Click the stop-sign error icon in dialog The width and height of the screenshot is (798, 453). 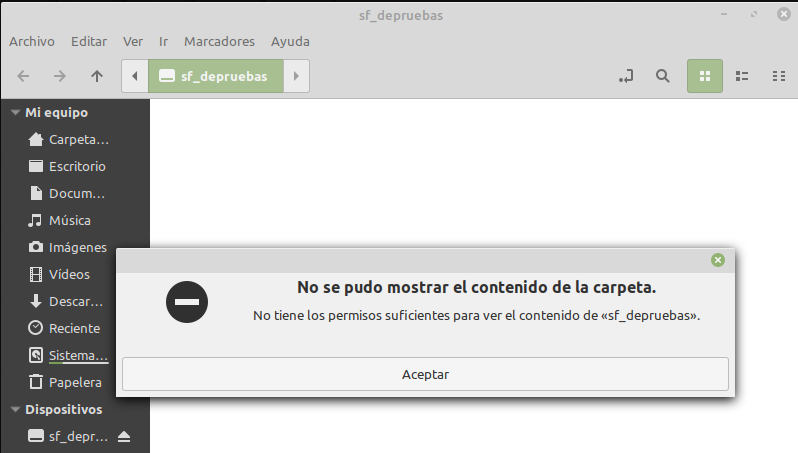(x=187, y=302)
